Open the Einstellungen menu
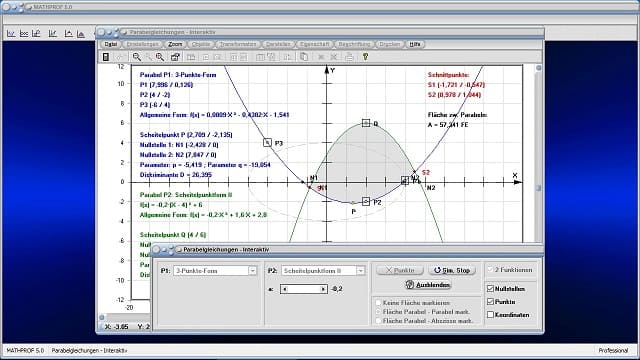 pos(142,44)
